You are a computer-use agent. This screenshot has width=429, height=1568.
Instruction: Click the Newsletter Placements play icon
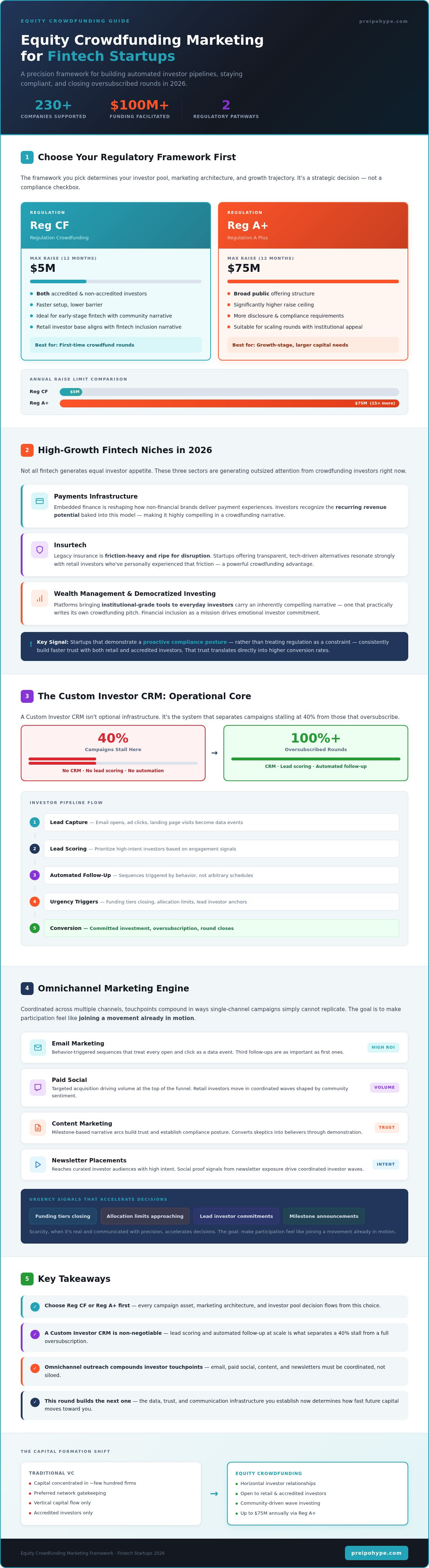[38, 1165]
